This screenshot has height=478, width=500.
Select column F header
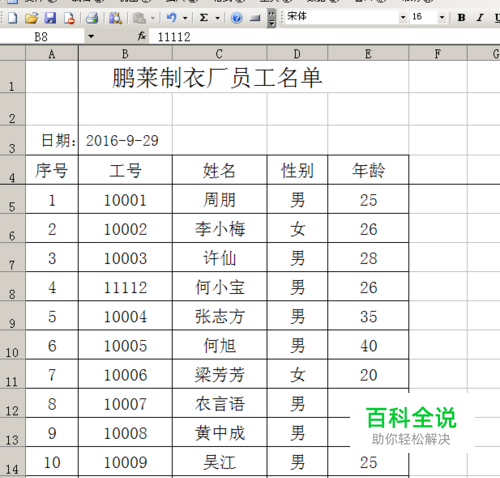click(438, 54)
